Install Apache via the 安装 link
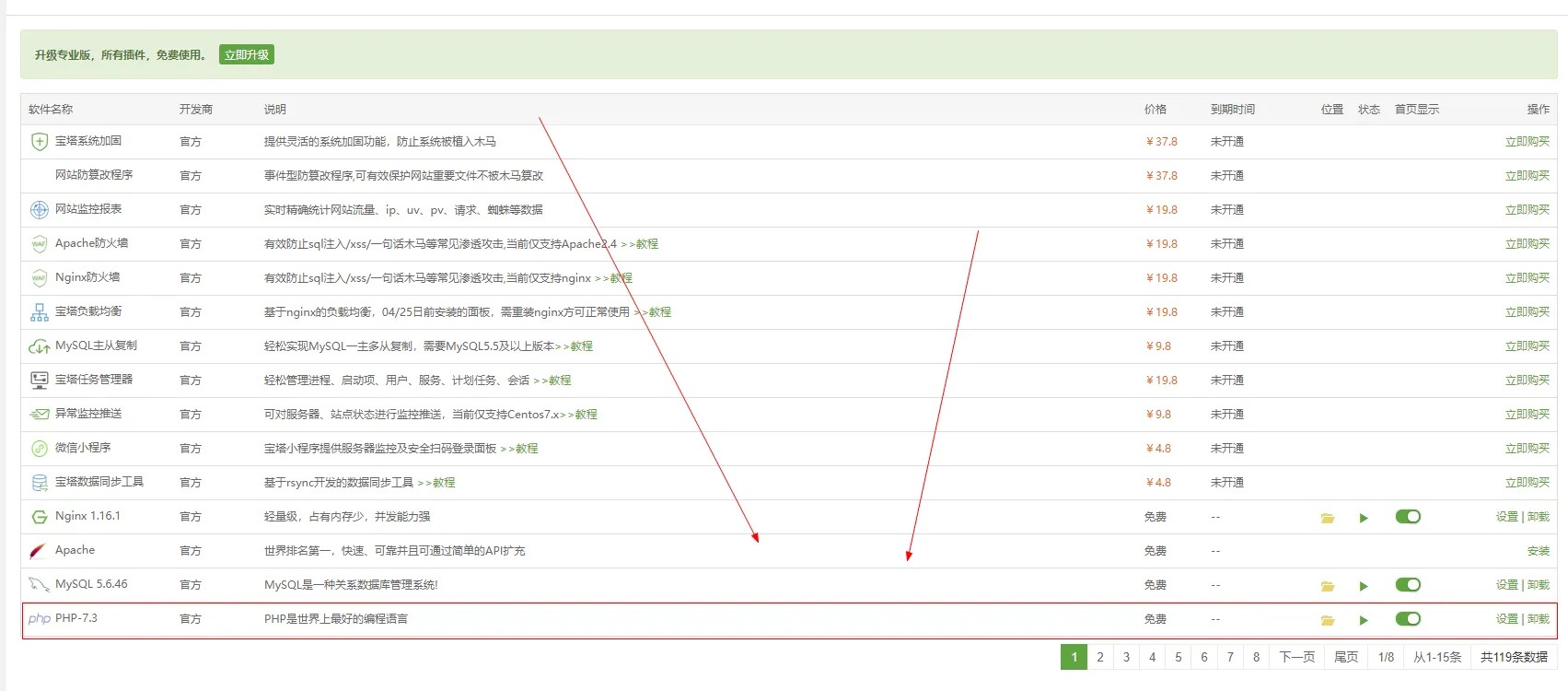This screenshot has height=691, width=1568. (x=1539, y=551)
